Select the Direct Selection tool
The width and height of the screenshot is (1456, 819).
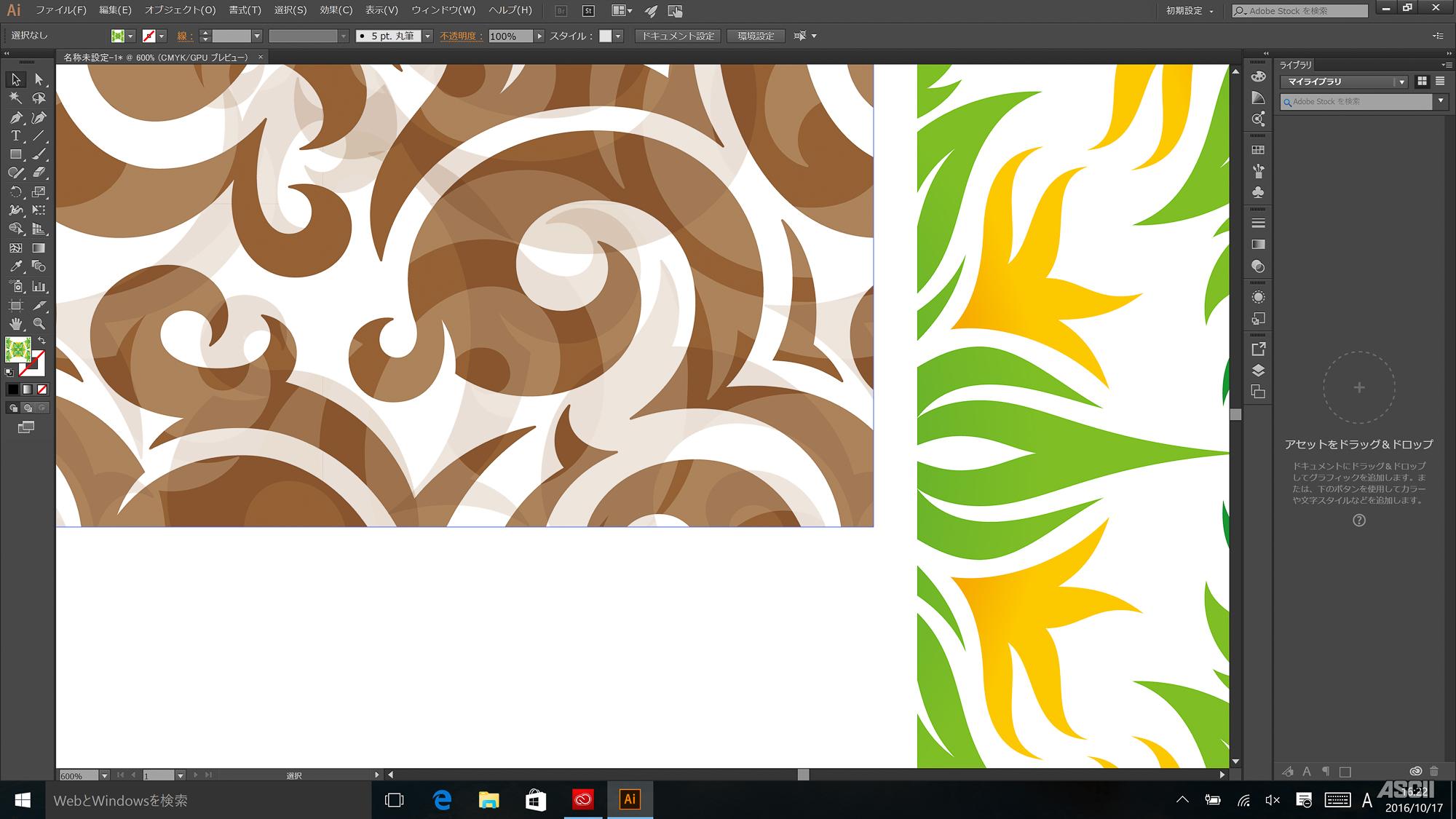[39, 79]
